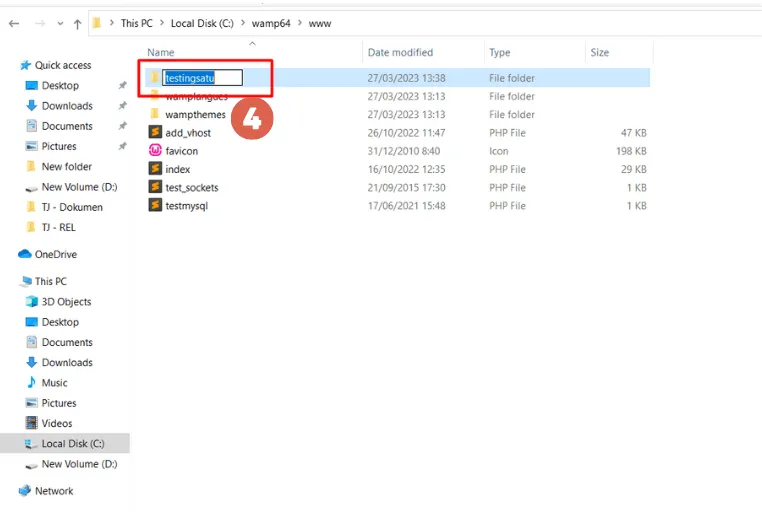Click the favicon file name
Viewport: 762px width, 512px height.
coord(181,151)
